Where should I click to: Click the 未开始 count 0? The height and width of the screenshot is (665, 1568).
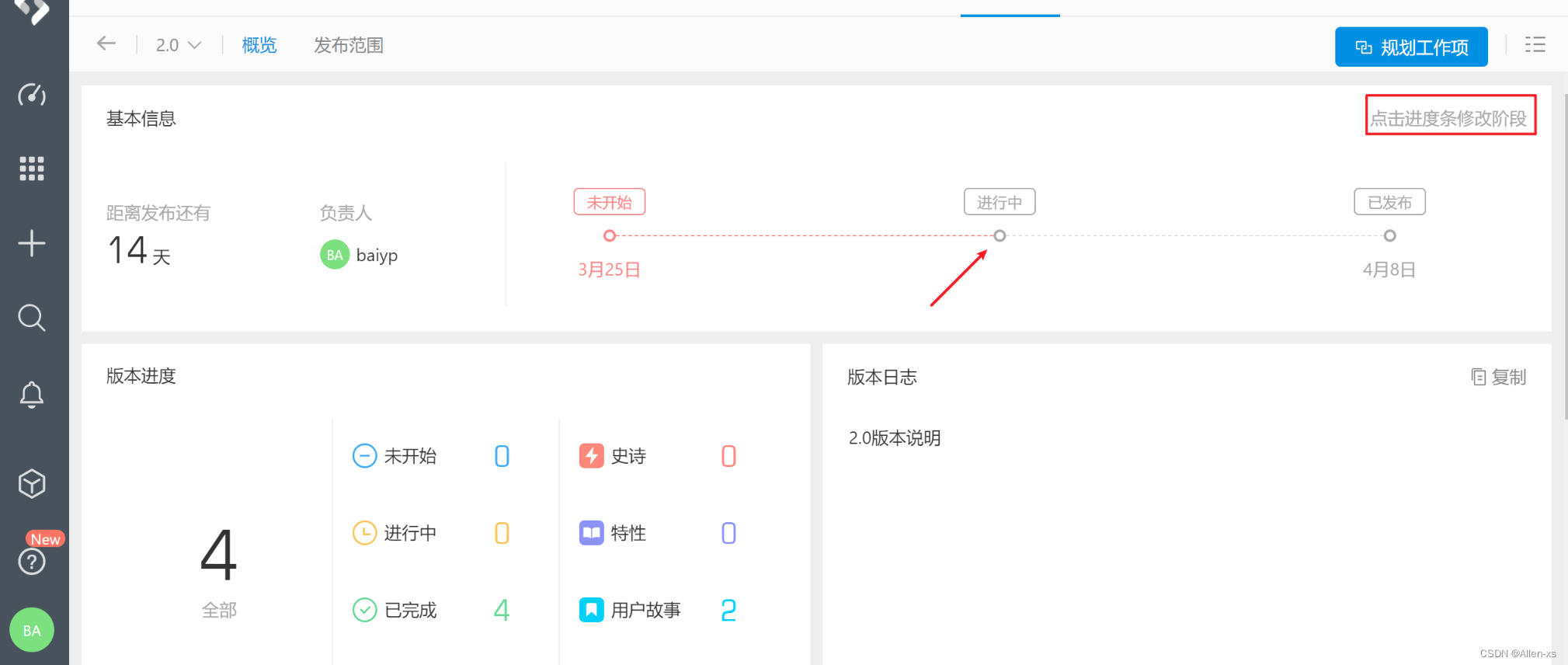[502, 456]
